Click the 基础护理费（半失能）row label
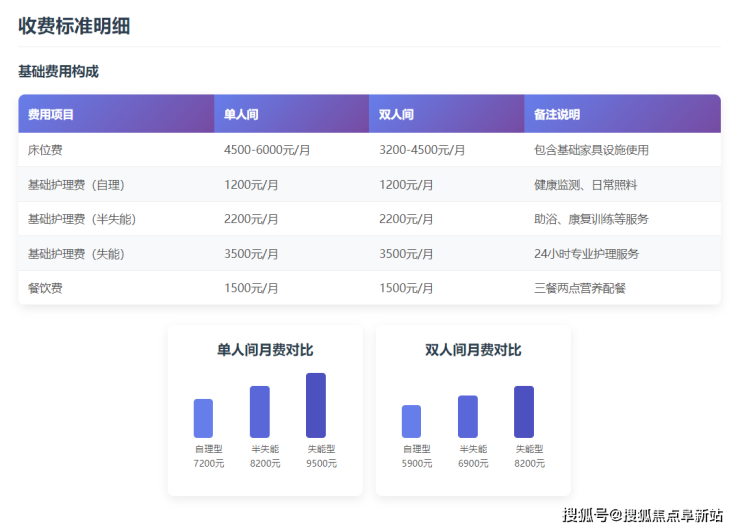 [x=82, y=219]
